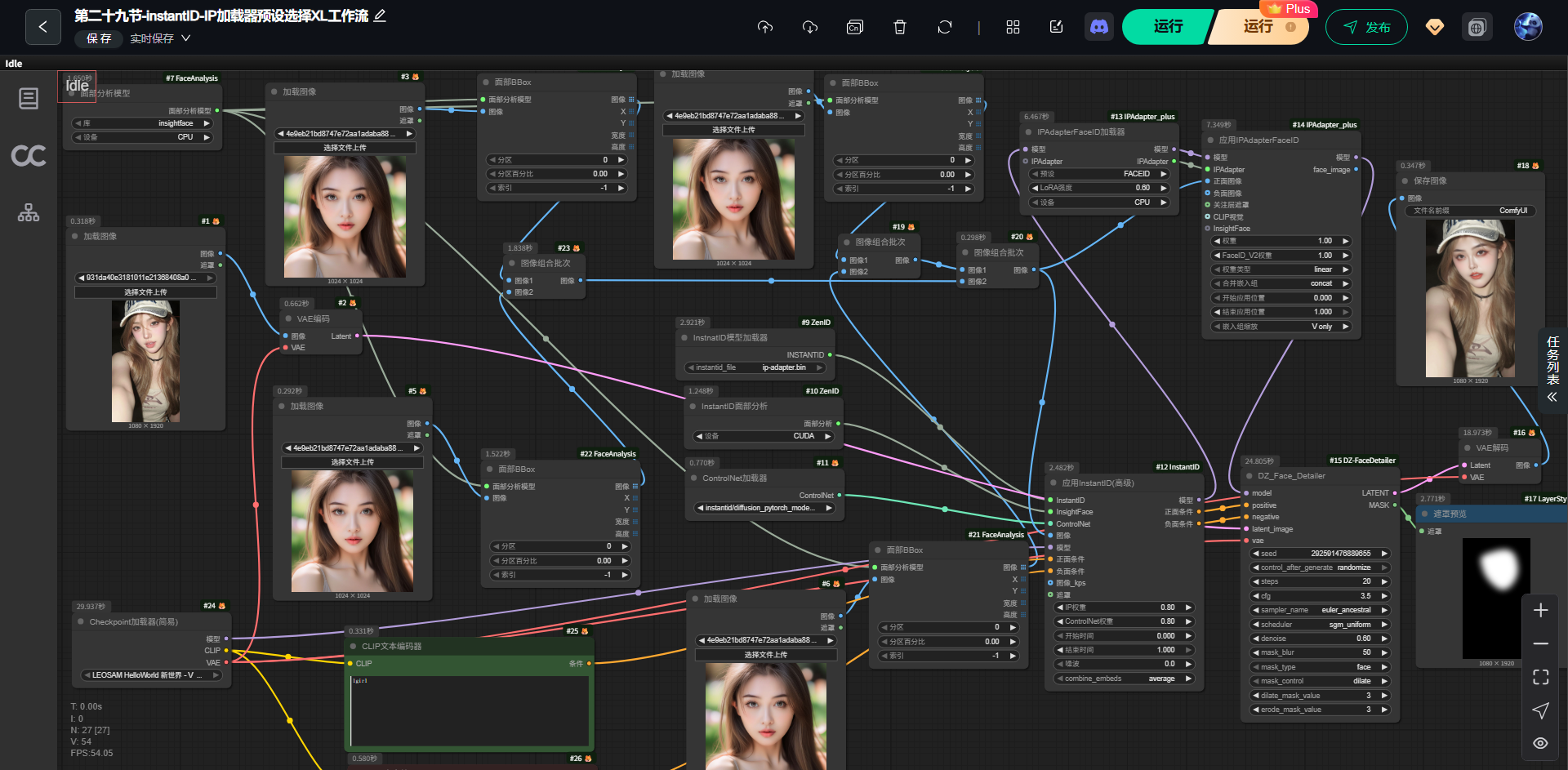Open the mask_type face selector

1320,667
